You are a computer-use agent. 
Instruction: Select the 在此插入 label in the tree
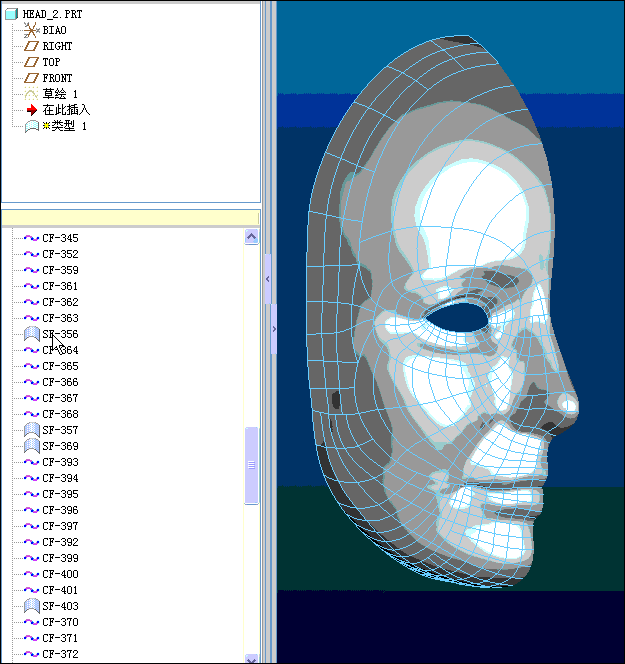tap(66, 110)
